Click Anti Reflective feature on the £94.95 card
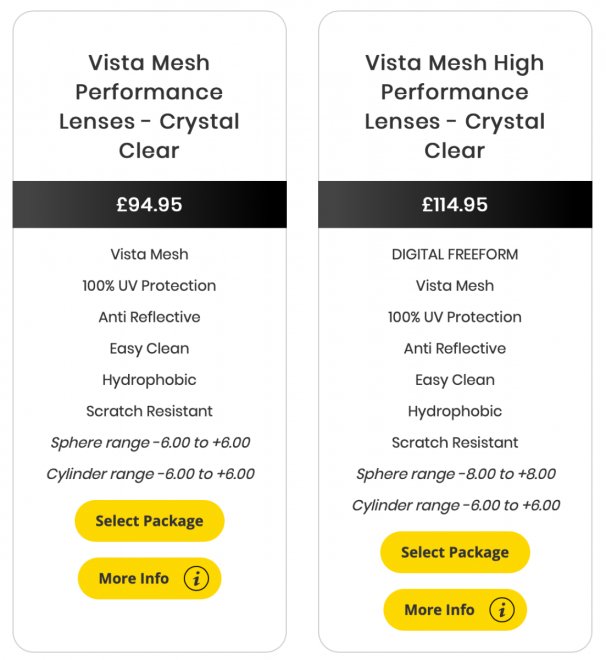Image resolution: width=606 pixels, height=660 pixels. (149, 317)
